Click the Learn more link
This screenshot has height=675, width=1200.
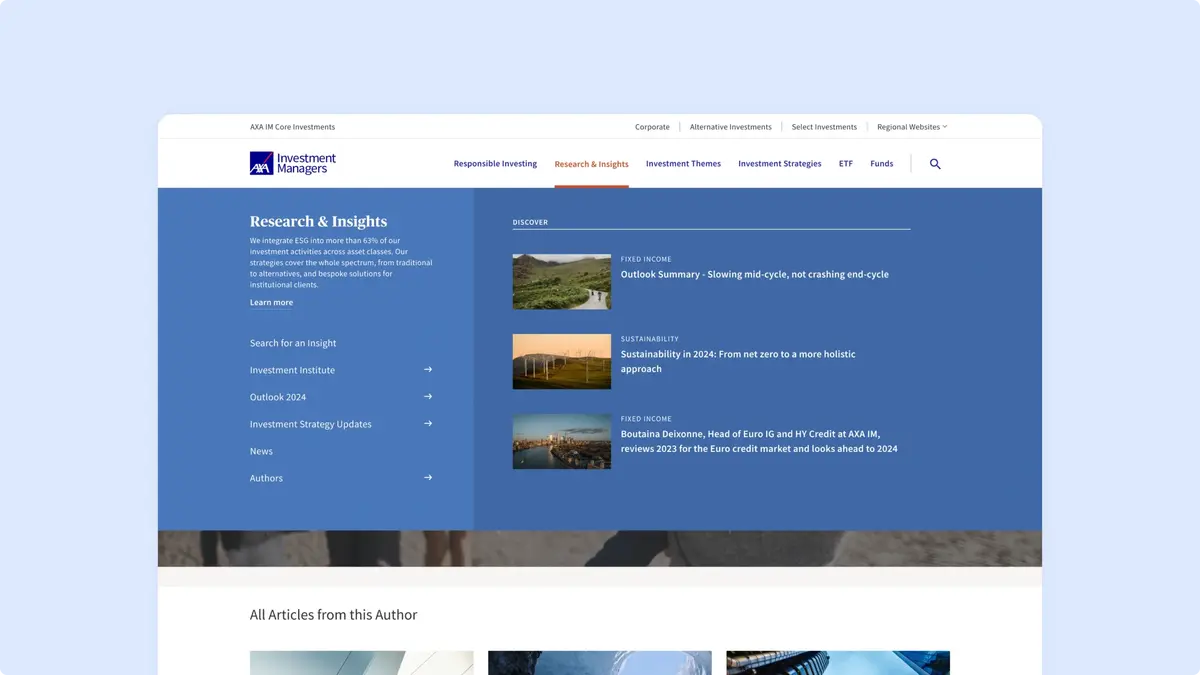point(271,303)
